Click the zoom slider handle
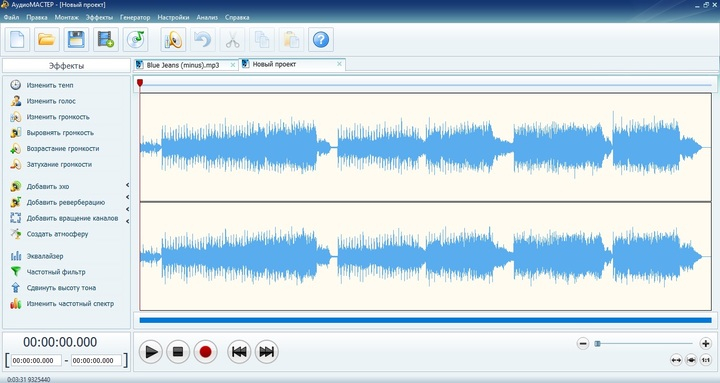This screenshot has height=383, width=720. pyautogui.click(x=597, y=344)
